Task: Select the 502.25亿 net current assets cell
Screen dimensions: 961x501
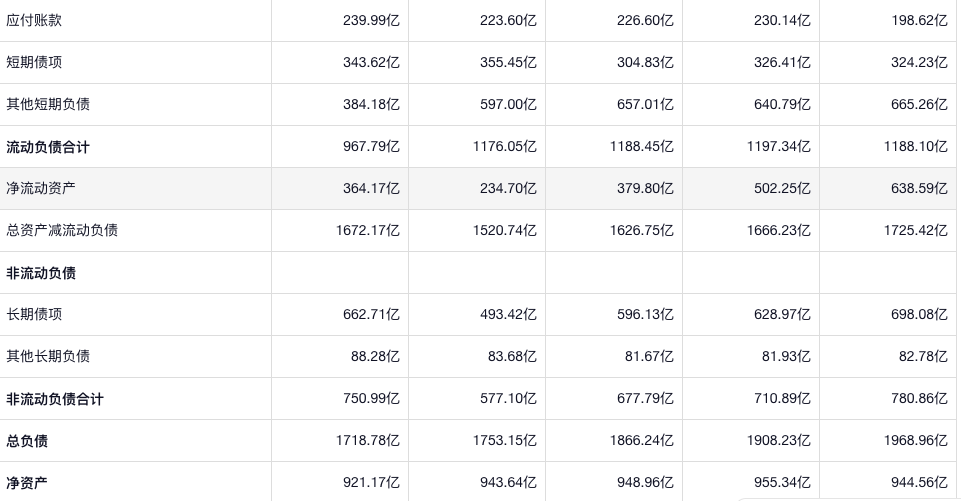Action: point(782,188)
